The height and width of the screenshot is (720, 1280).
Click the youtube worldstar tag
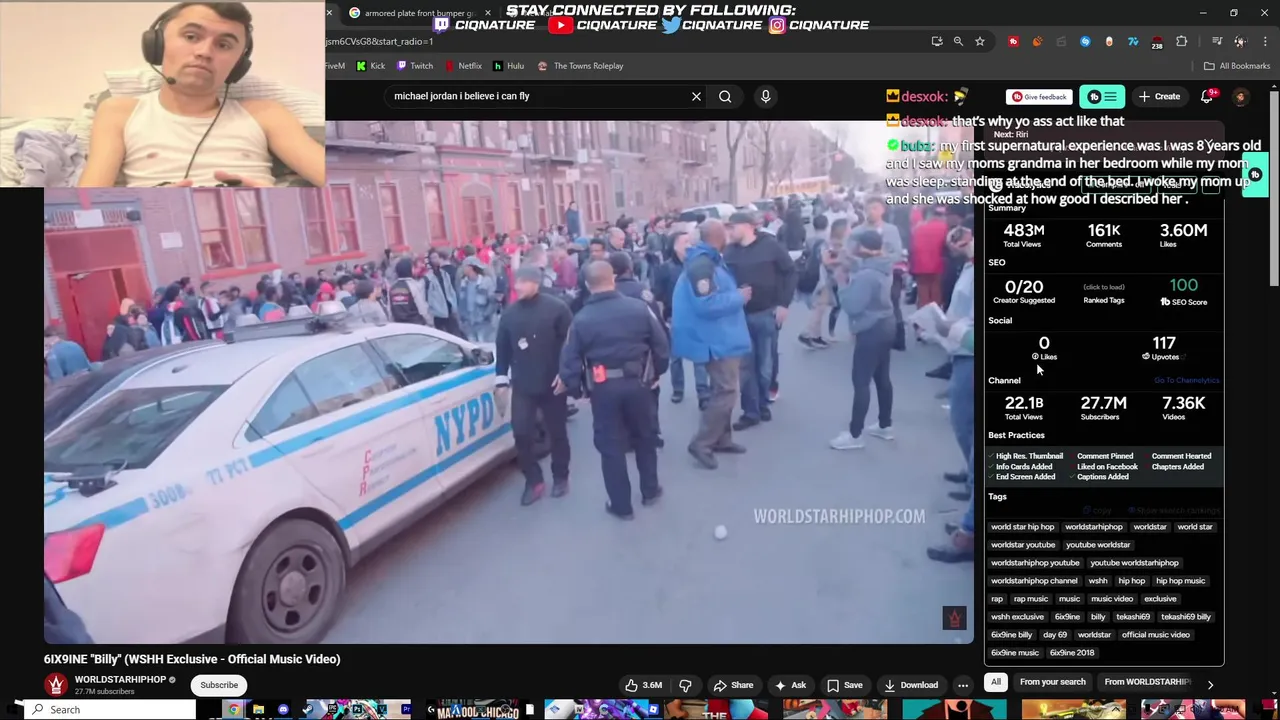tap(1098, 545)
